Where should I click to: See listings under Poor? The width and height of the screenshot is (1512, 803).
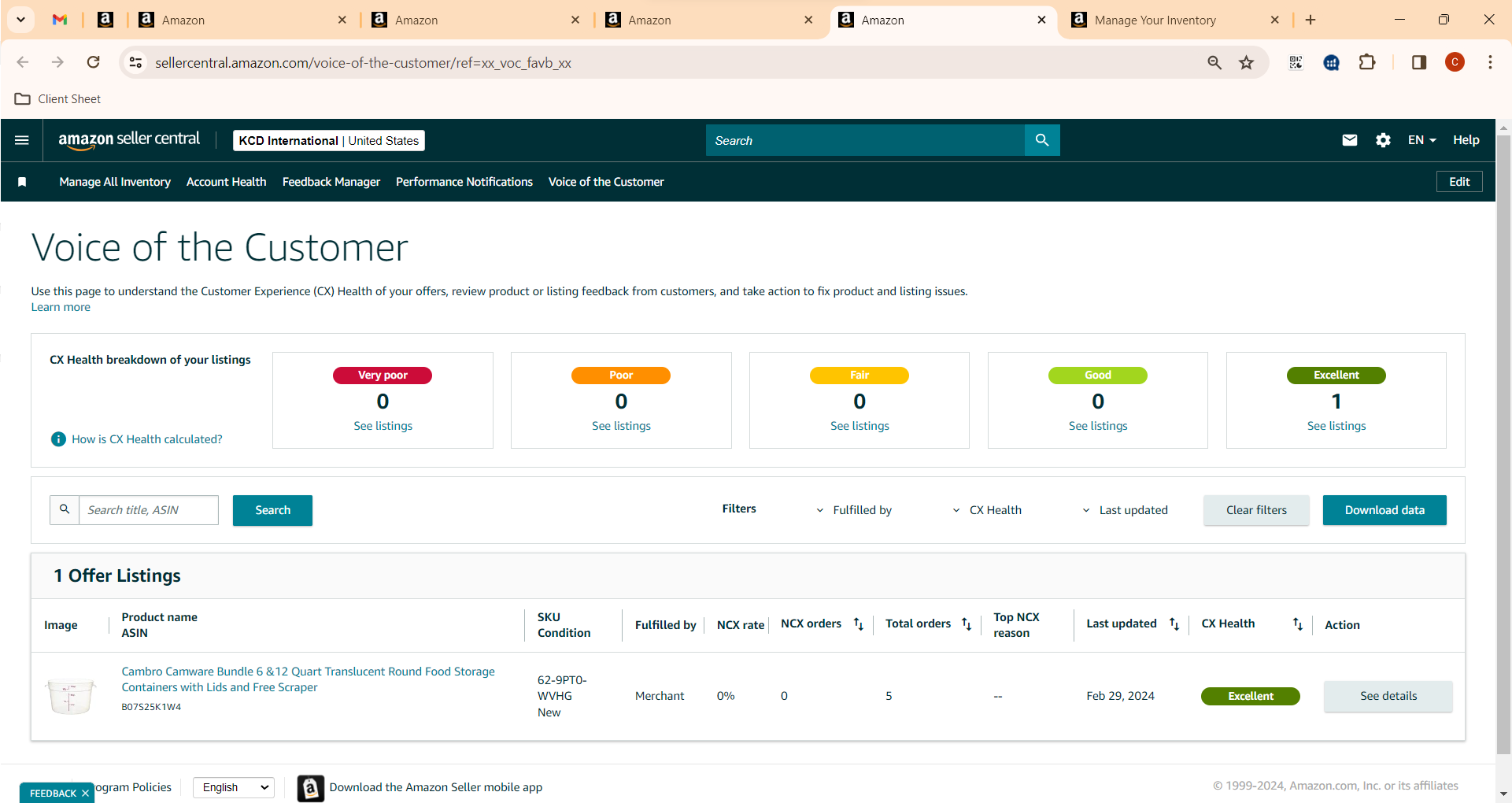(621, 426)
